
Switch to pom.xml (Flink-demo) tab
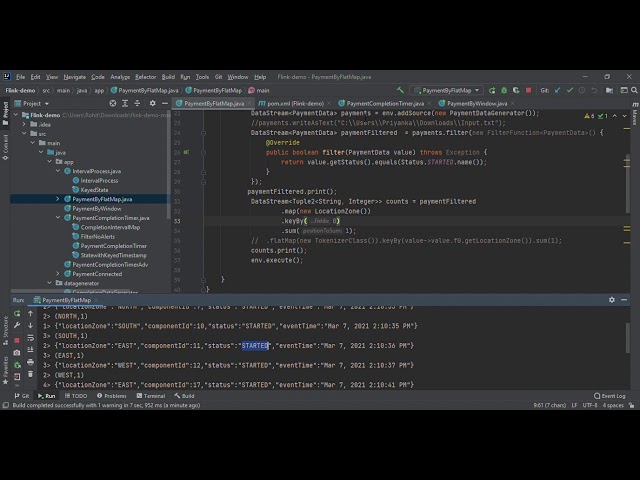[295, 103]
